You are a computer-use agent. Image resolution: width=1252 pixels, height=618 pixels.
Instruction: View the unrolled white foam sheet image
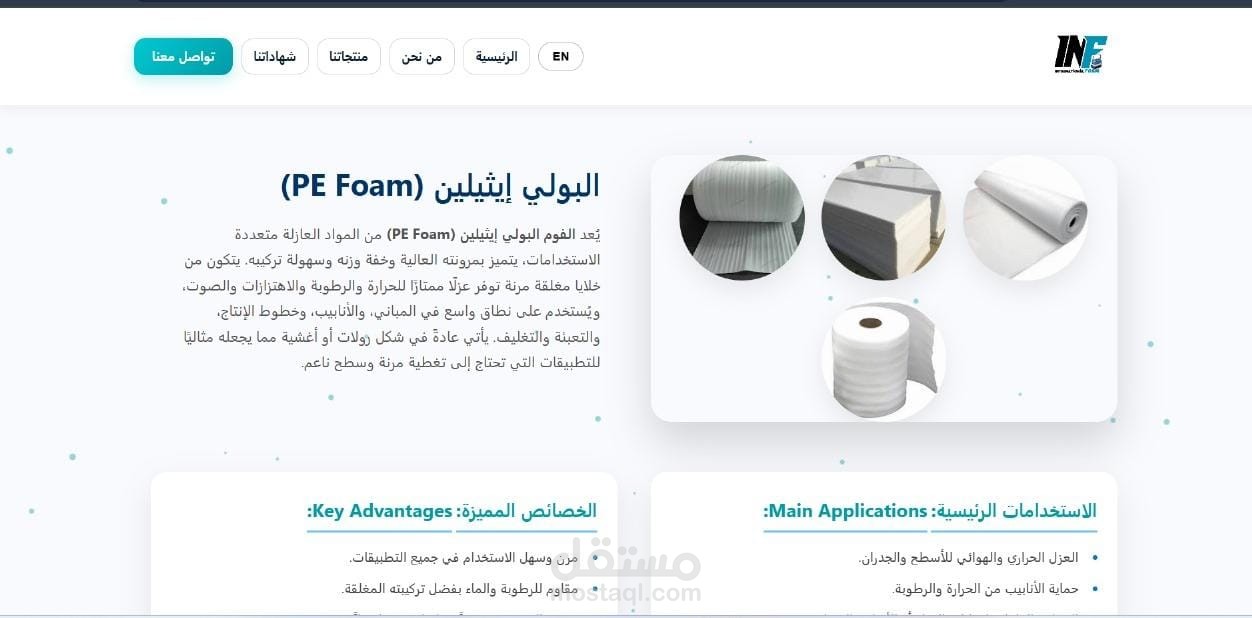pos(1025,217)
